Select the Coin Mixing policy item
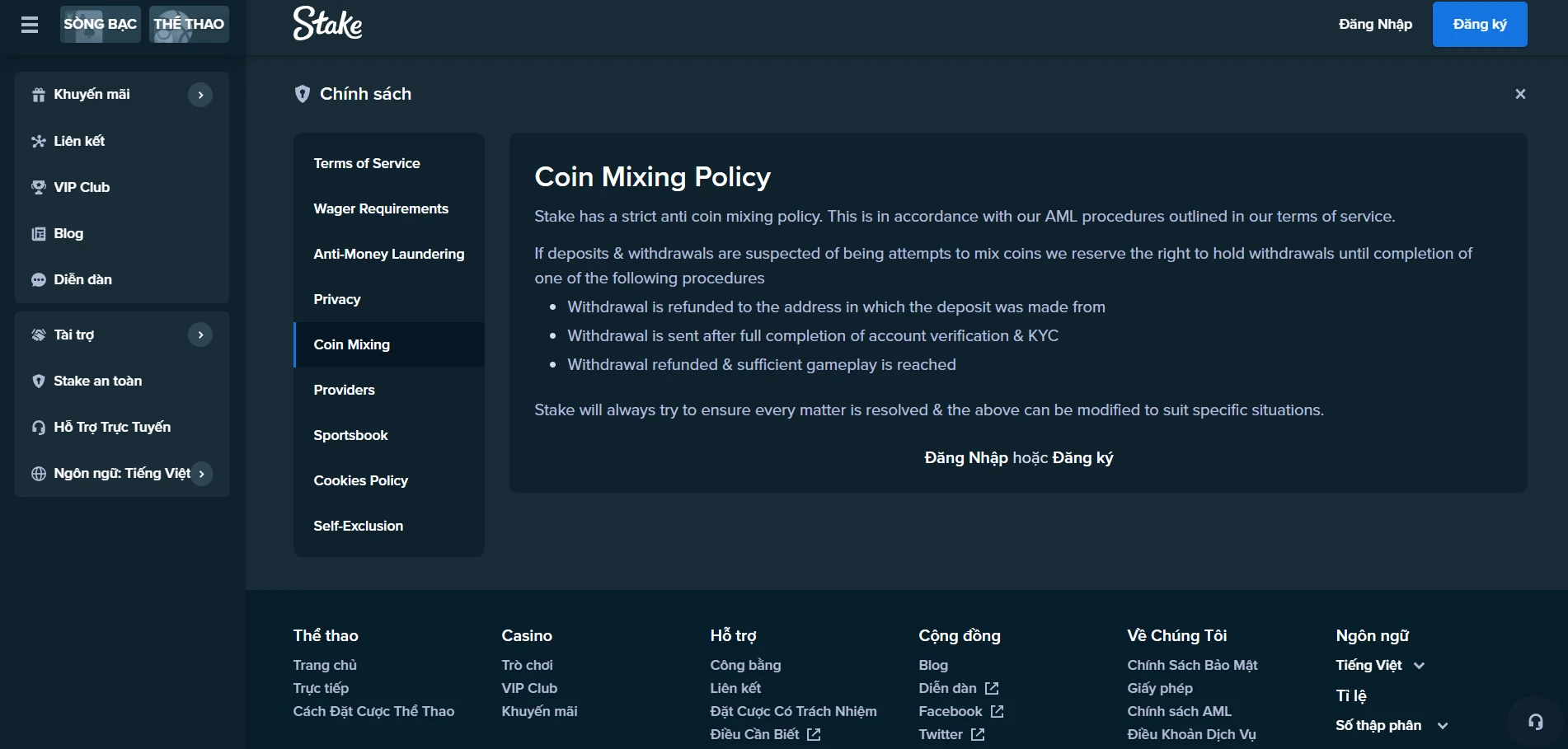The width and height of the screenshot is (1568, 749). [389, 344]
